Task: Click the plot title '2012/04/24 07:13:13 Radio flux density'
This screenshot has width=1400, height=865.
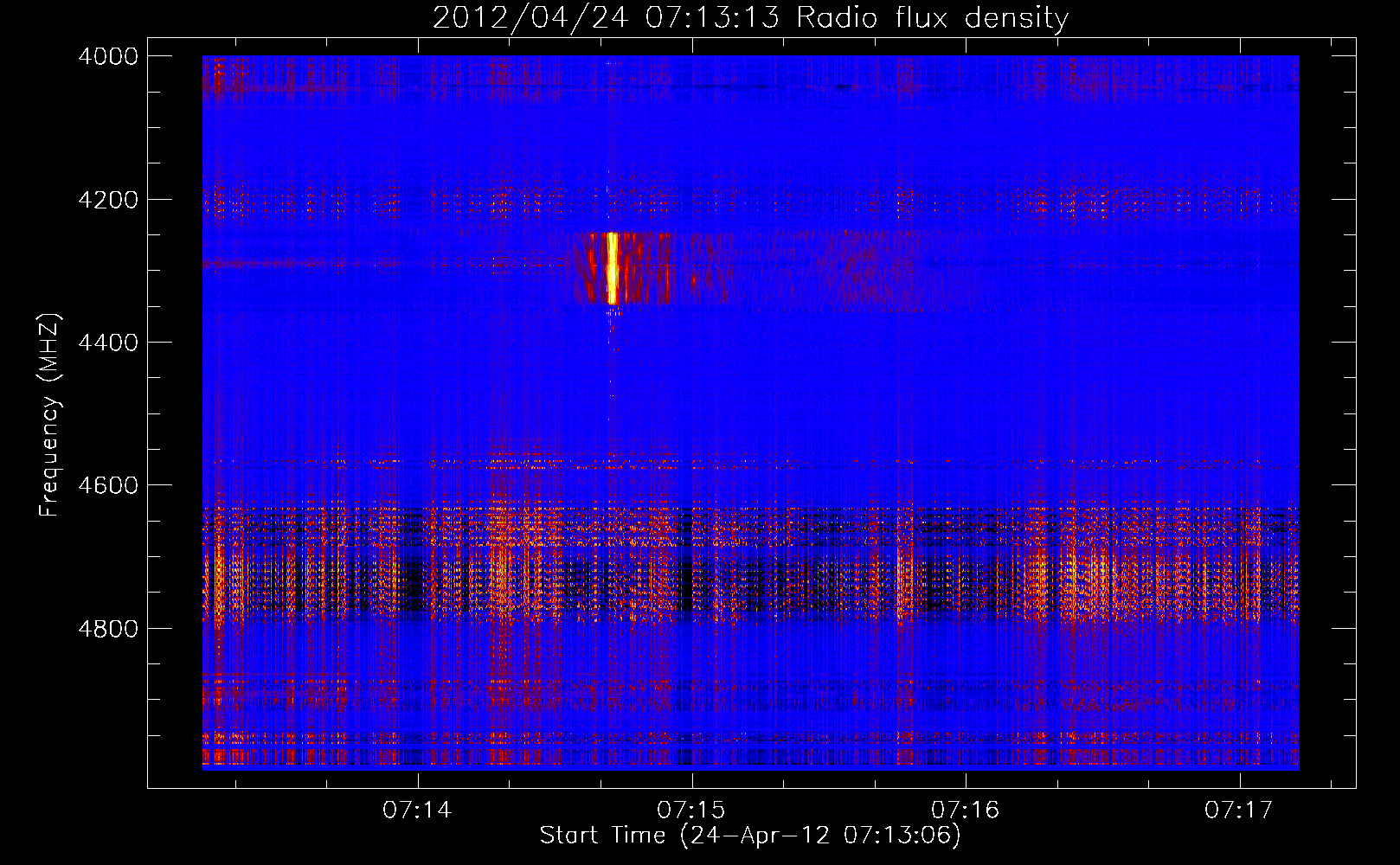Action: click(x=750, y=17)
